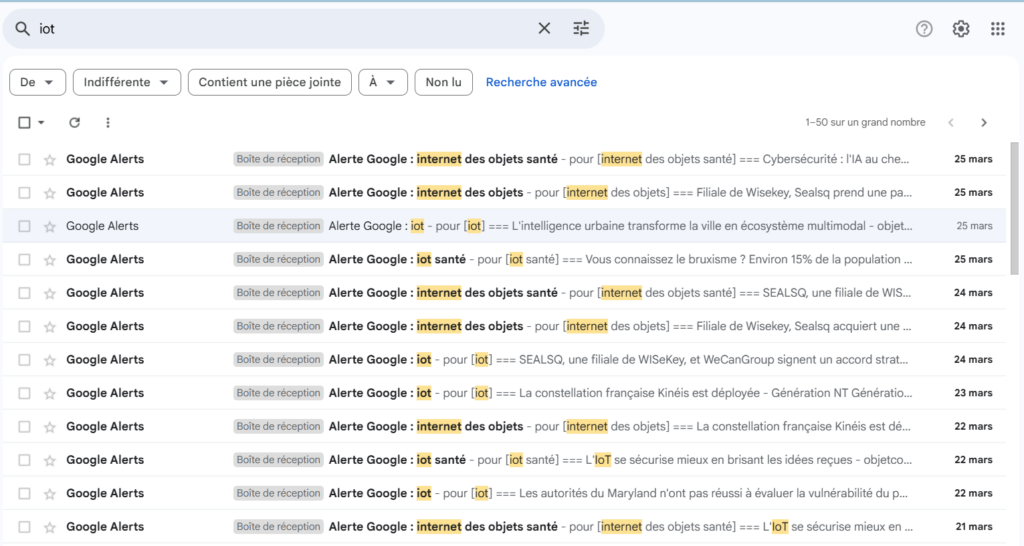Open the three-dot more options menu
This screenshot has height=546, width=1024.
point(107,123)
